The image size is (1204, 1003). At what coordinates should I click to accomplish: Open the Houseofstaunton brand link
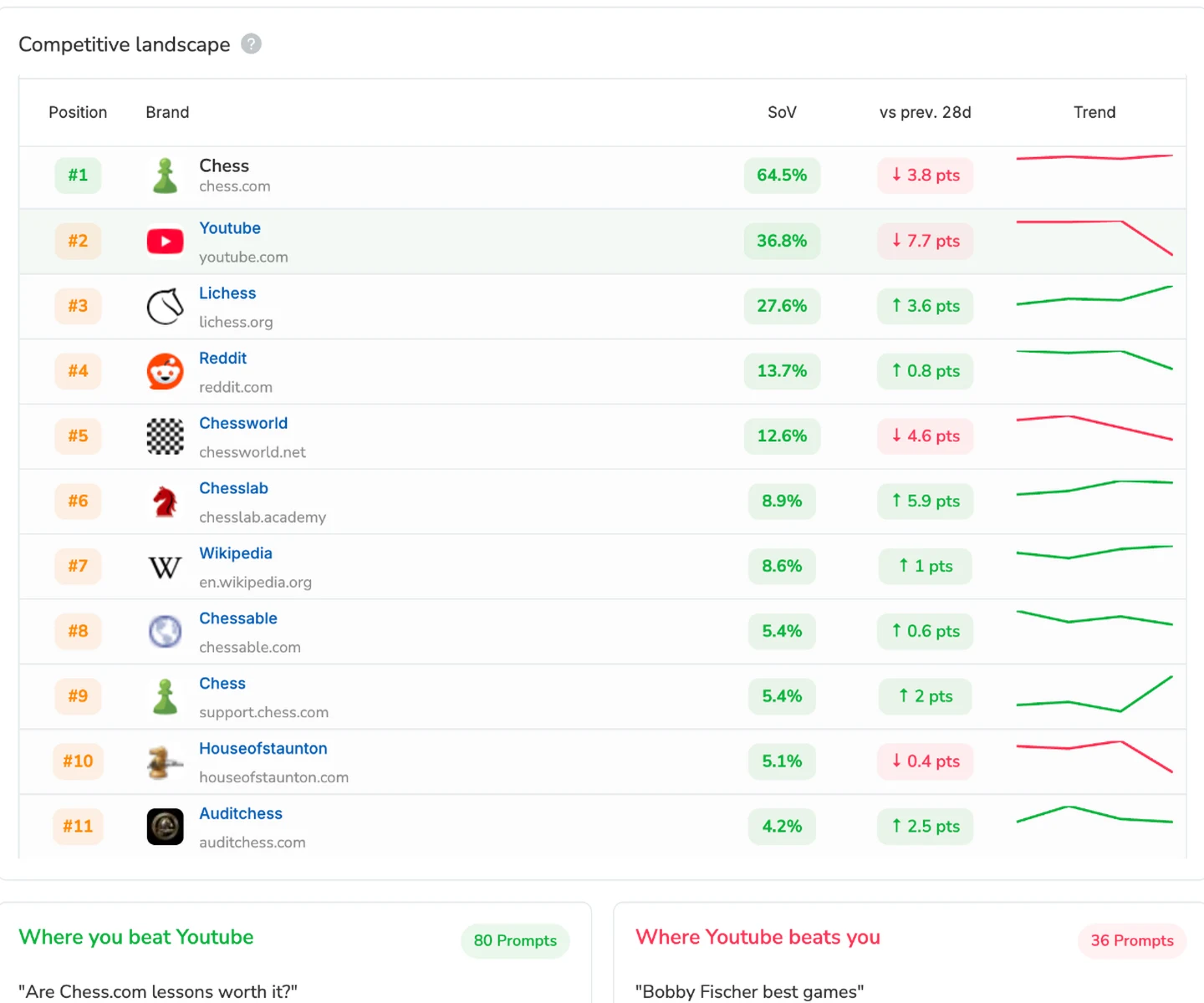(263, 749)
